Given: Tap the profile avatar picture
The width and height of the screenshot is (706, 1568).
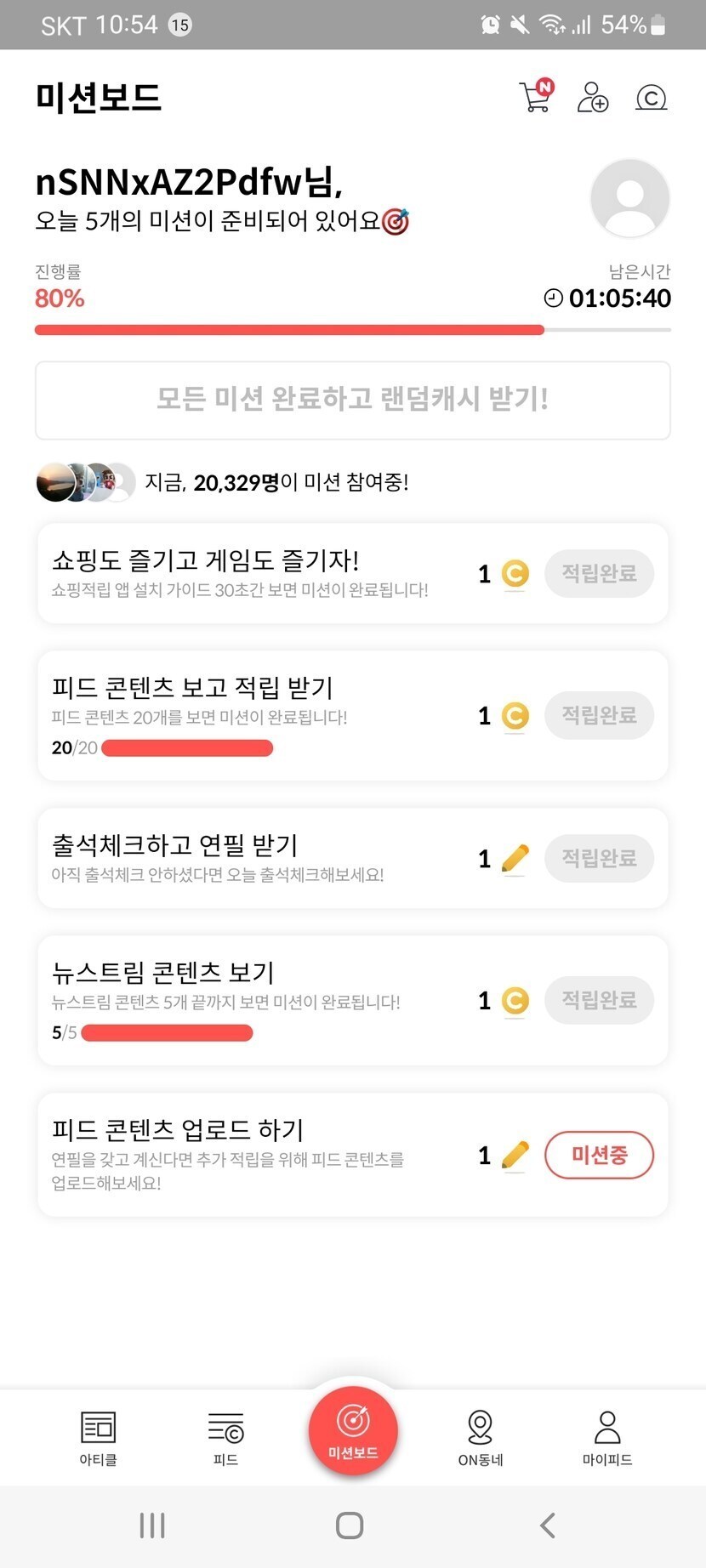Looking at the screenshot, I should (629, 198).
